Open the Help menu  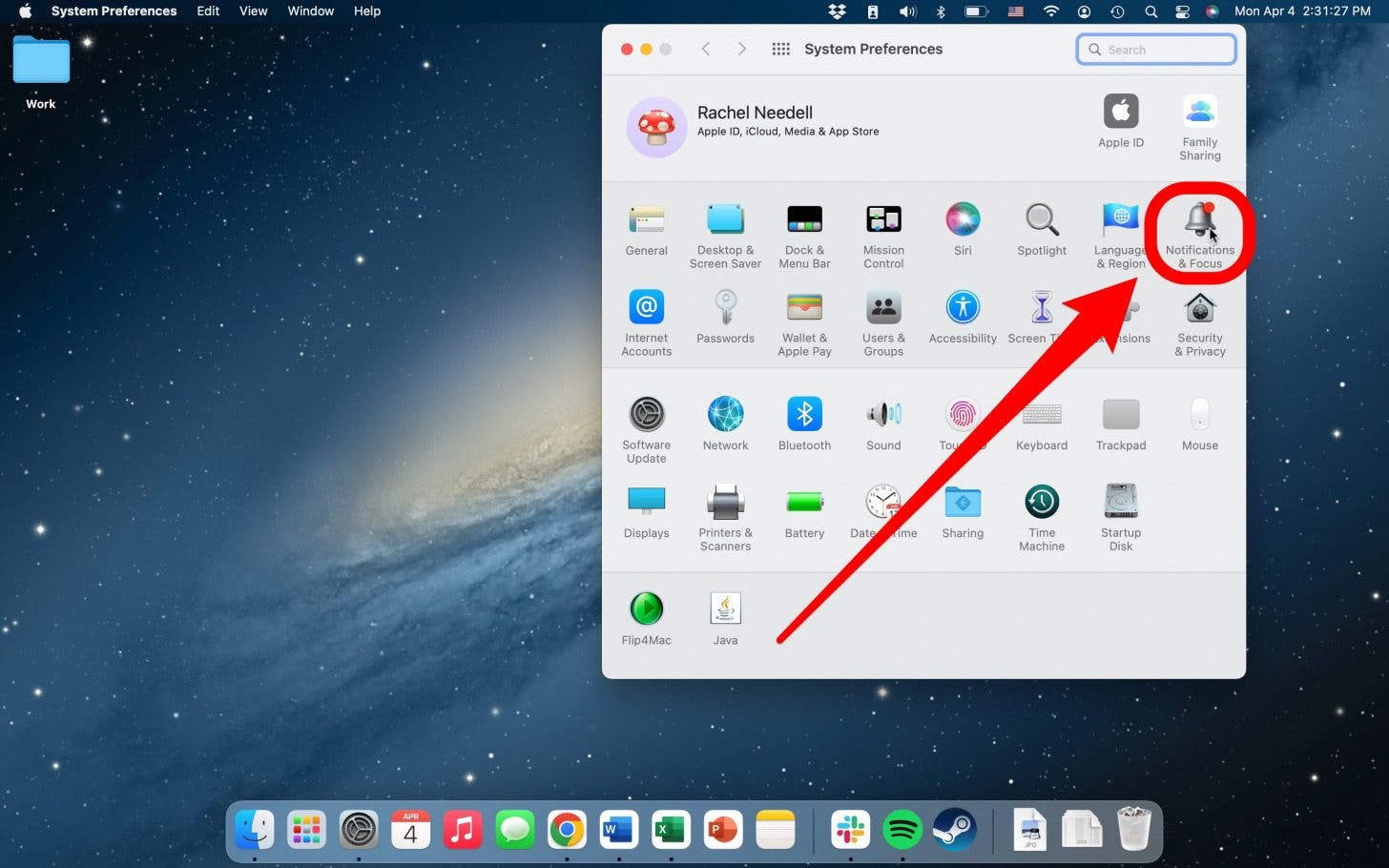367,10
